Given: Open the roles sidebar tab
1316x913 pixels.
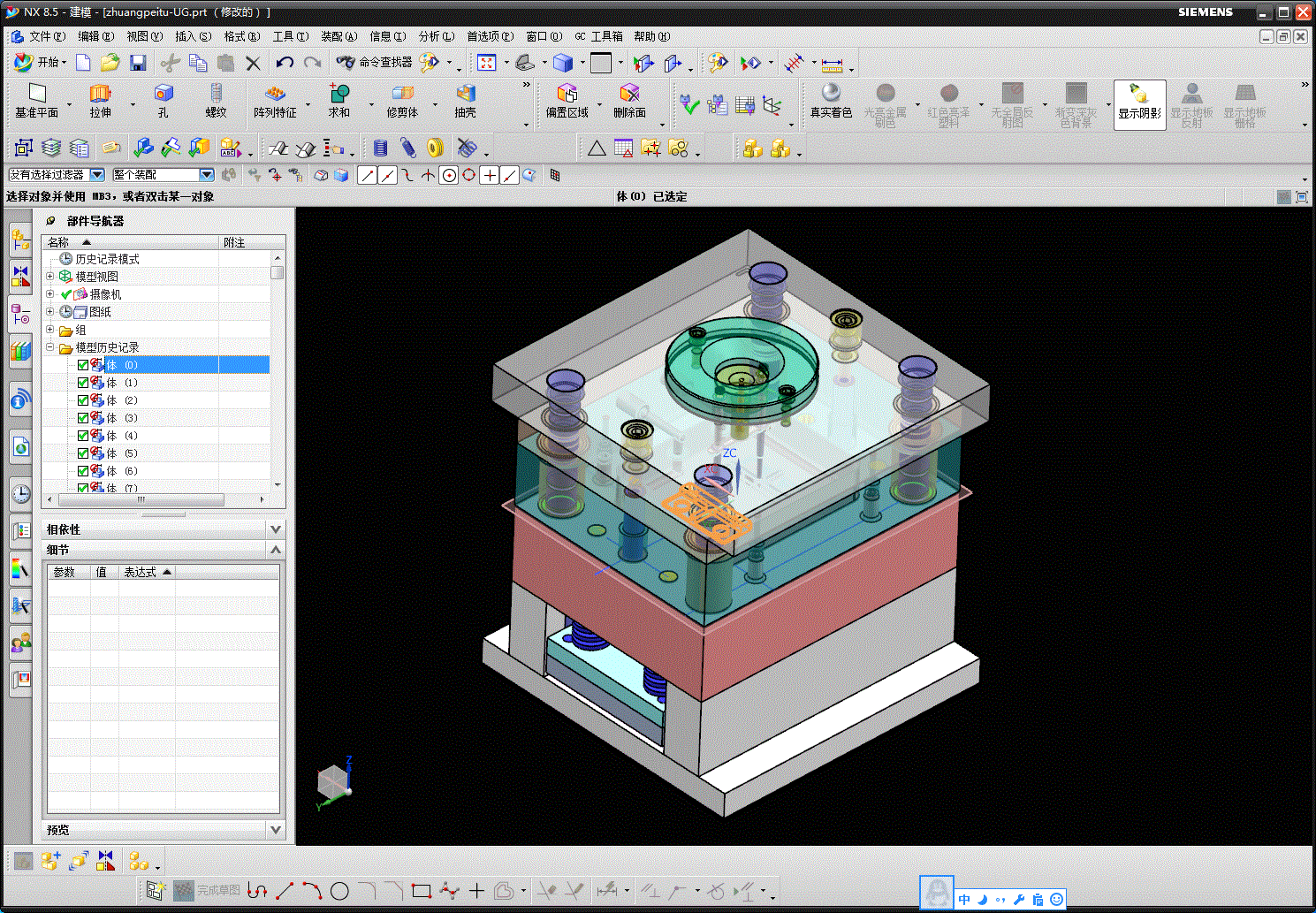Looking at the screenshot, I should (x=20, y=643).
